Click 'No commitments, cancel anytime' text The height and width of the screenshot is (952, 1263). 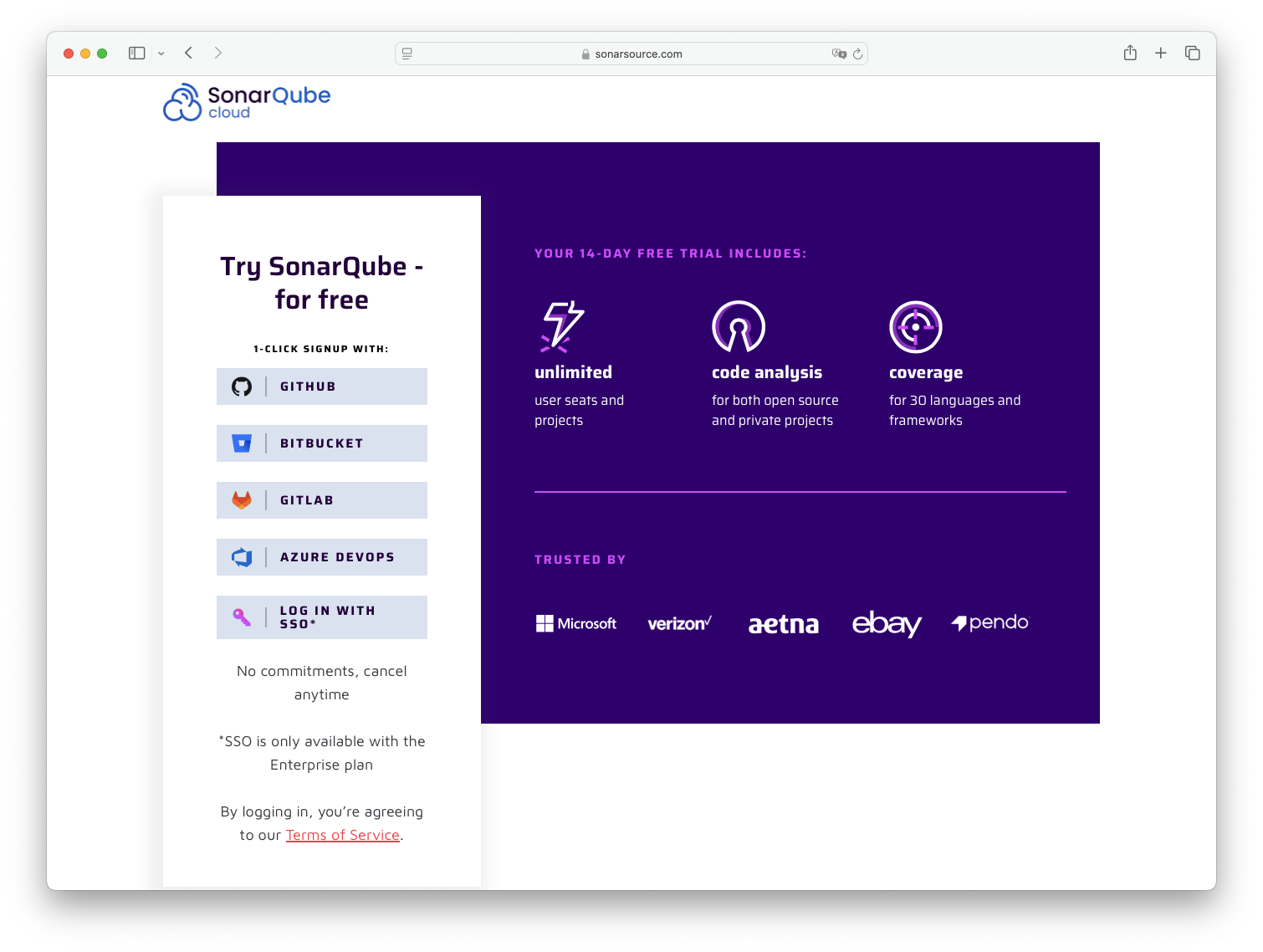tap(322, 683)
